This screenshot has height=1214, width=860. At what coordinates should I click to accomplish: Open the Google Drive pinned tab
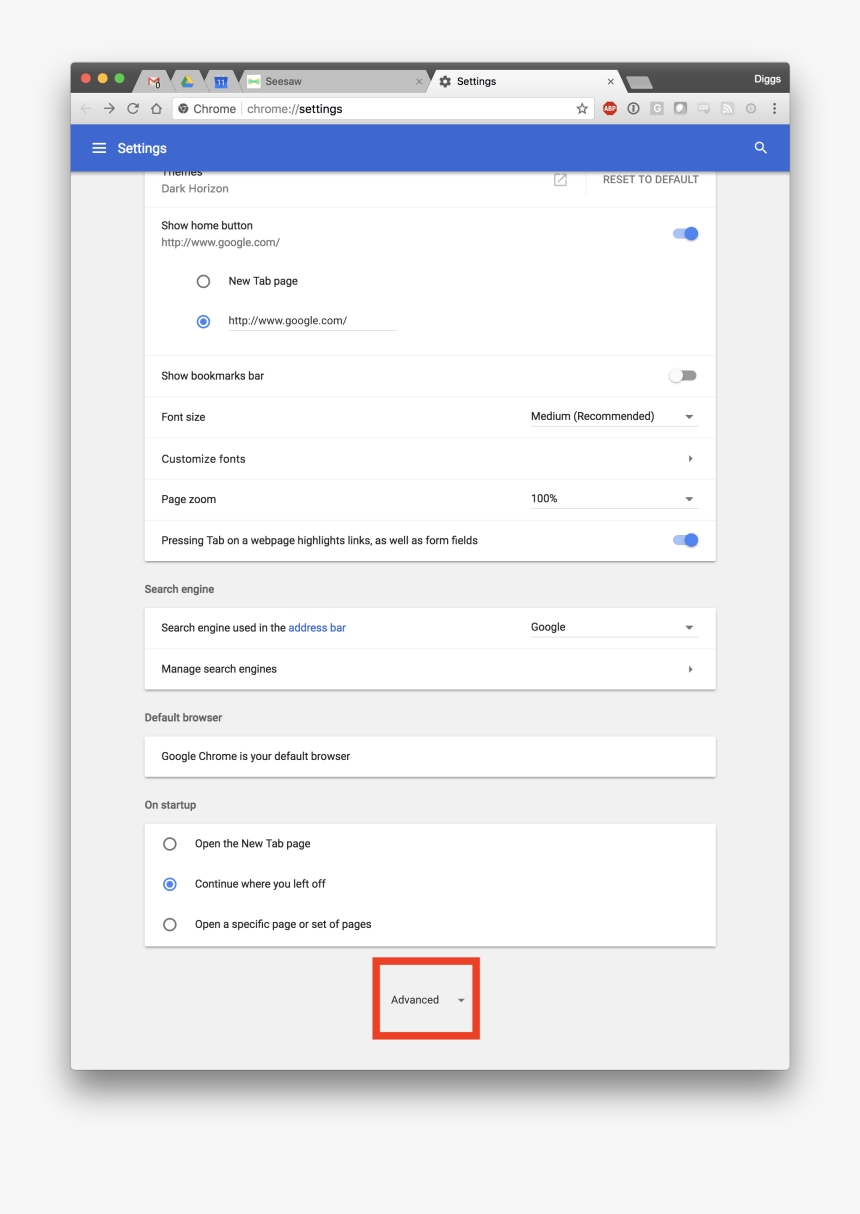pos(187,82)
